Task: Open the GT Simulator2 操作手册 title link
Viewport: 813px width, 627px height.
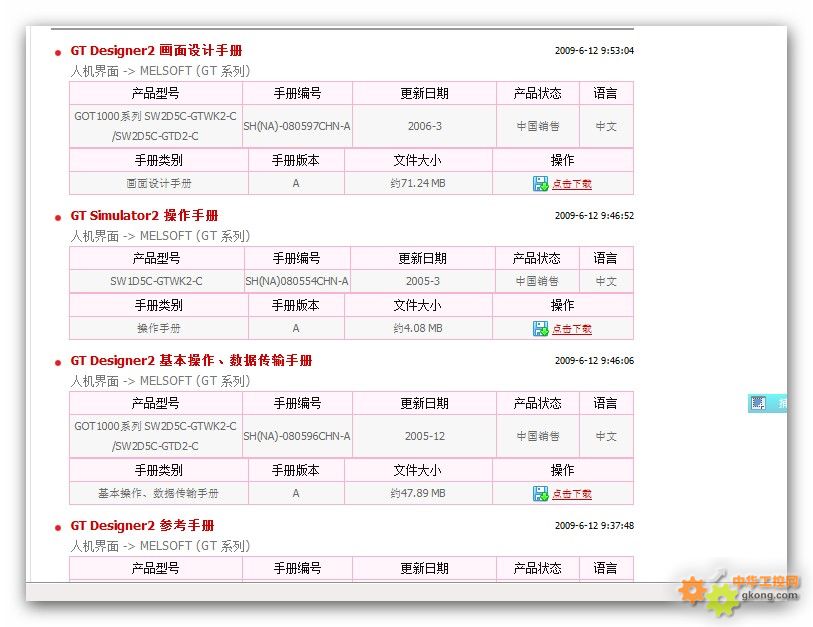Action: (144, 216)
